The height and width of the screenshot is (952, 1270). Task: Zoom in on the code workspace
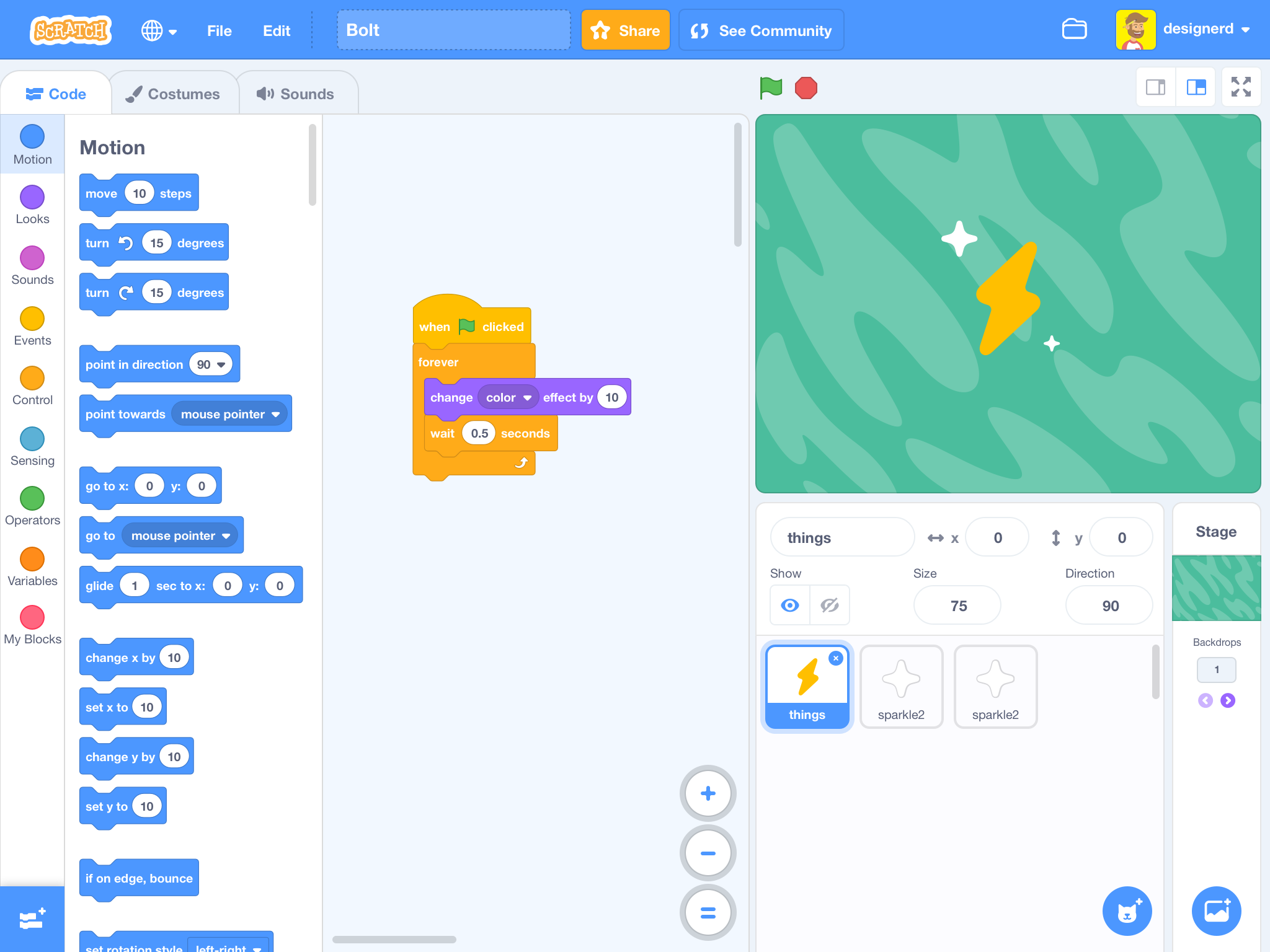click(708, 793)
